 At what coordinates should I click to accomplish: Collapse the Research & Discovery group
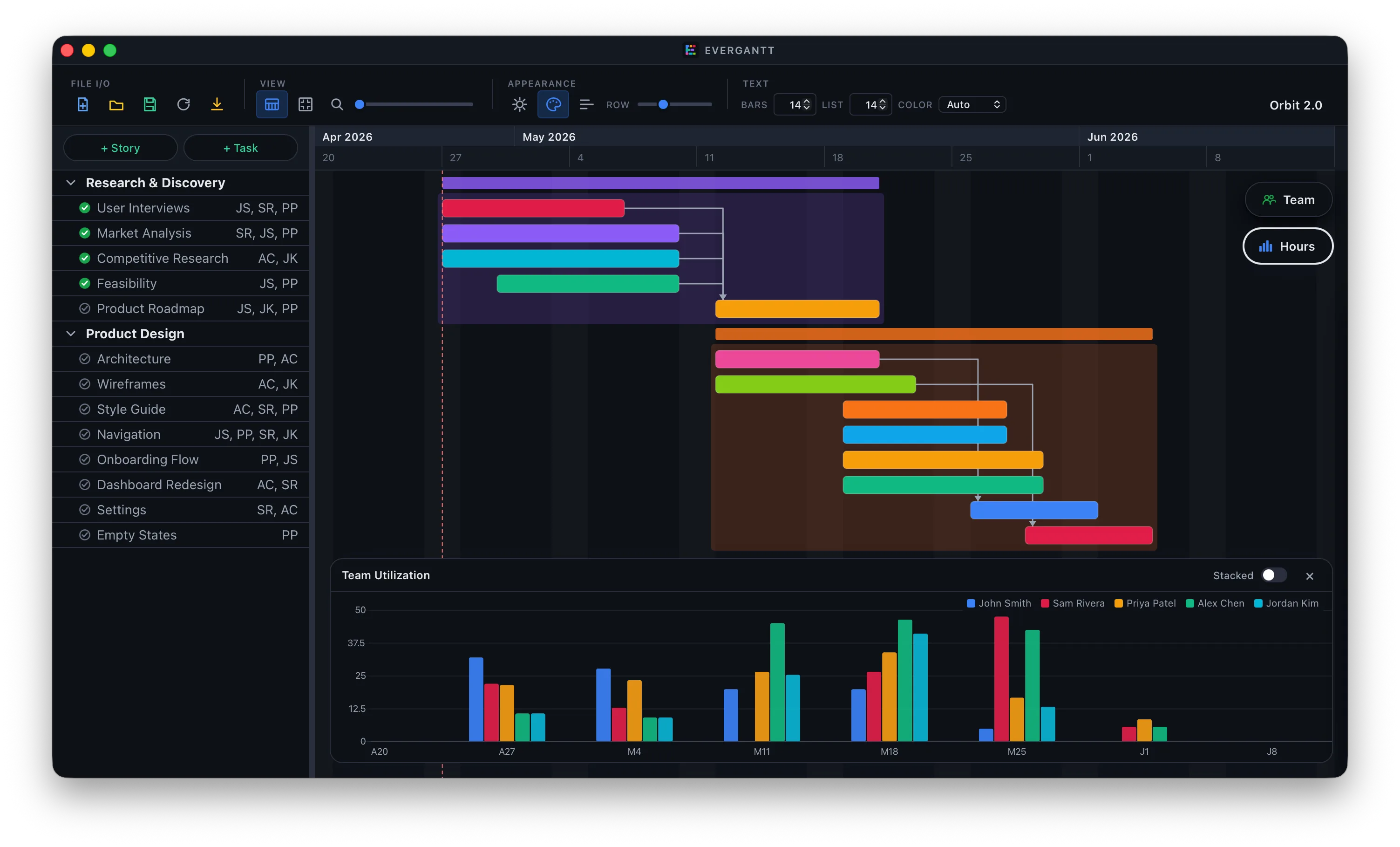point(71,183)
